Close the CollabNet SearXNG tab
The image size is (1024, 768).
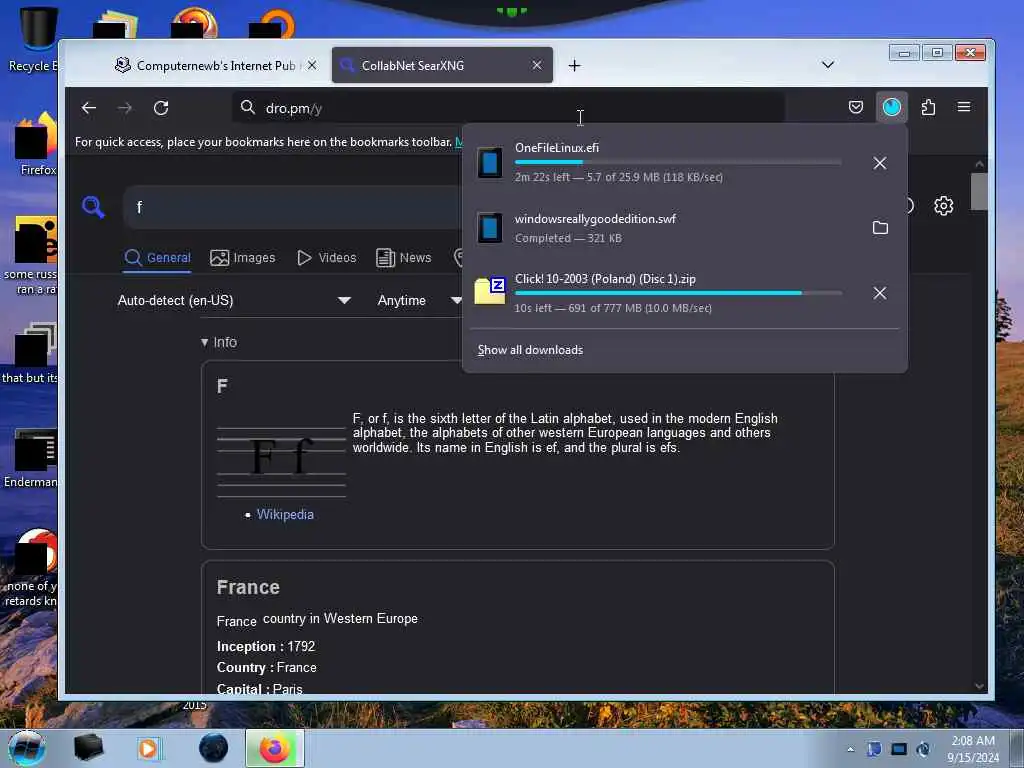point(537,65)
